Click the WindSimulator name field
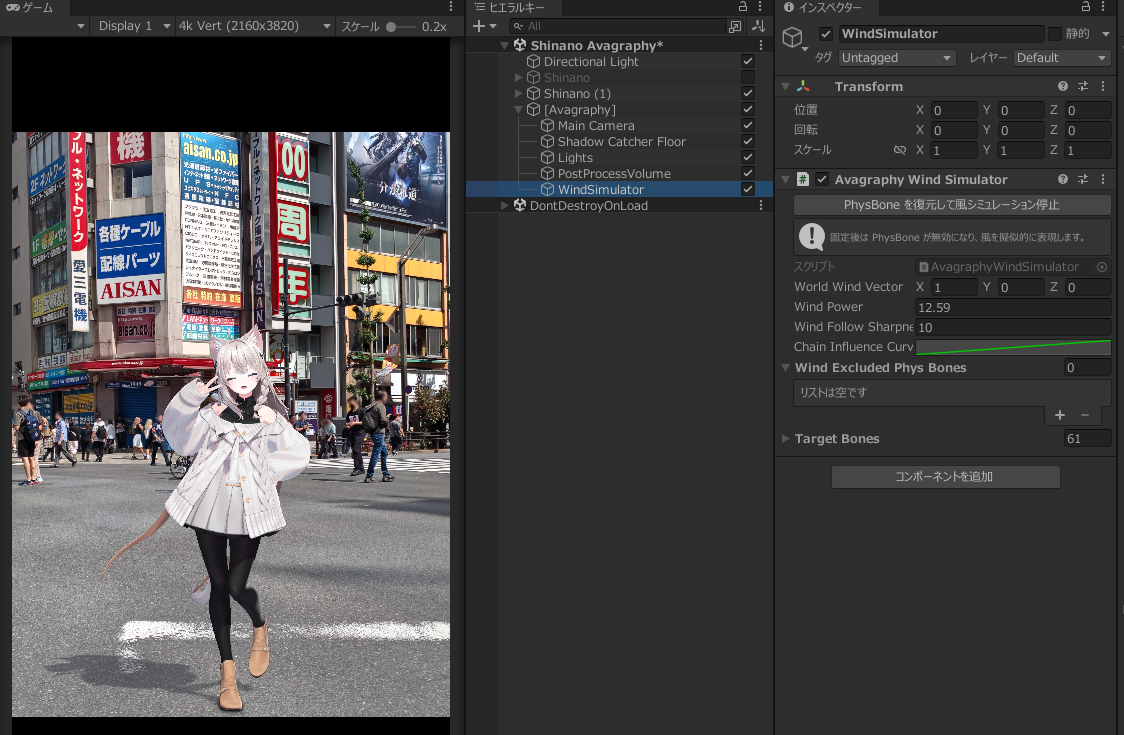 pyautogui.click(x=941, y=34)
